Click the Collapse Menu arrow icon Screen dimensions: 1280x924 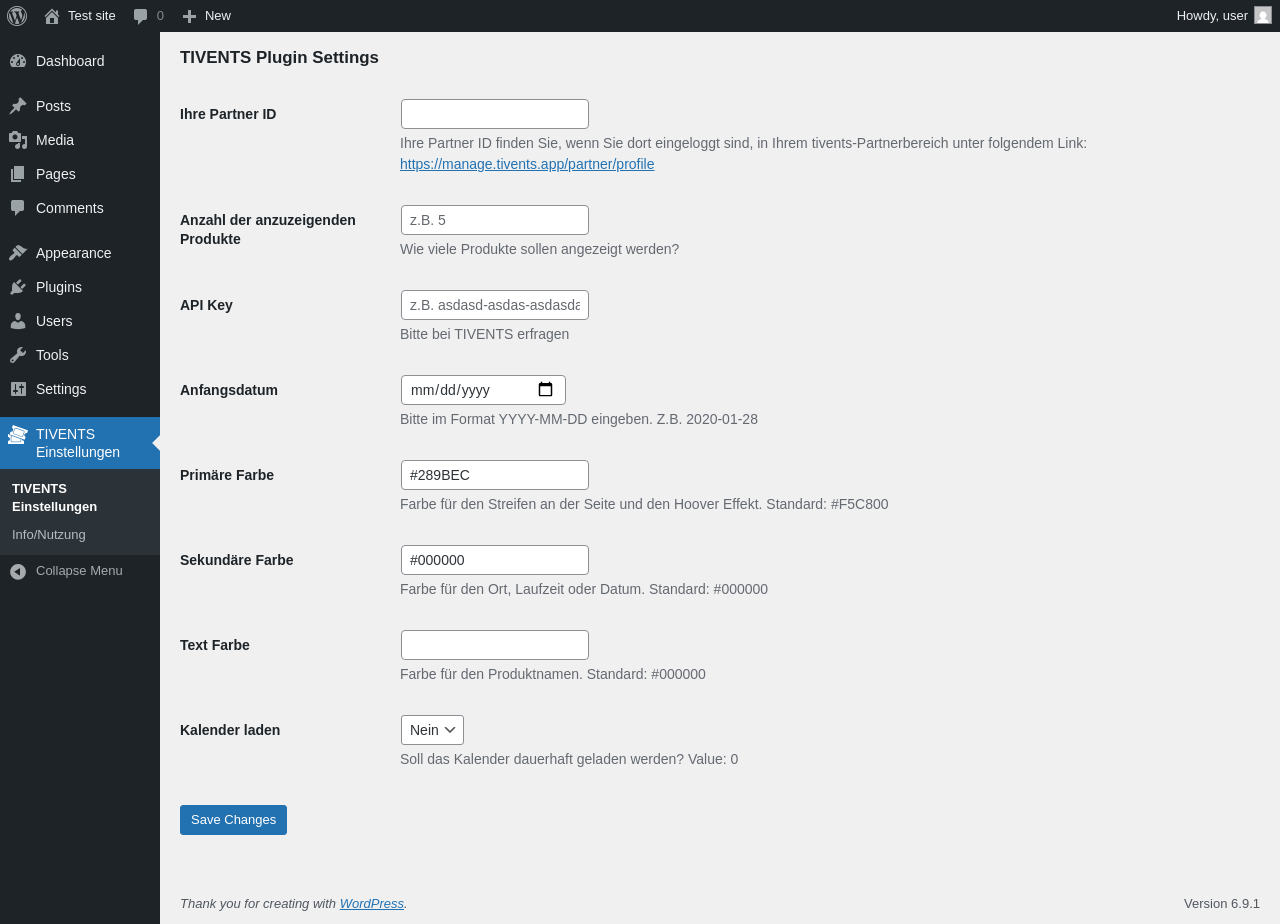(x=18, y=572)
